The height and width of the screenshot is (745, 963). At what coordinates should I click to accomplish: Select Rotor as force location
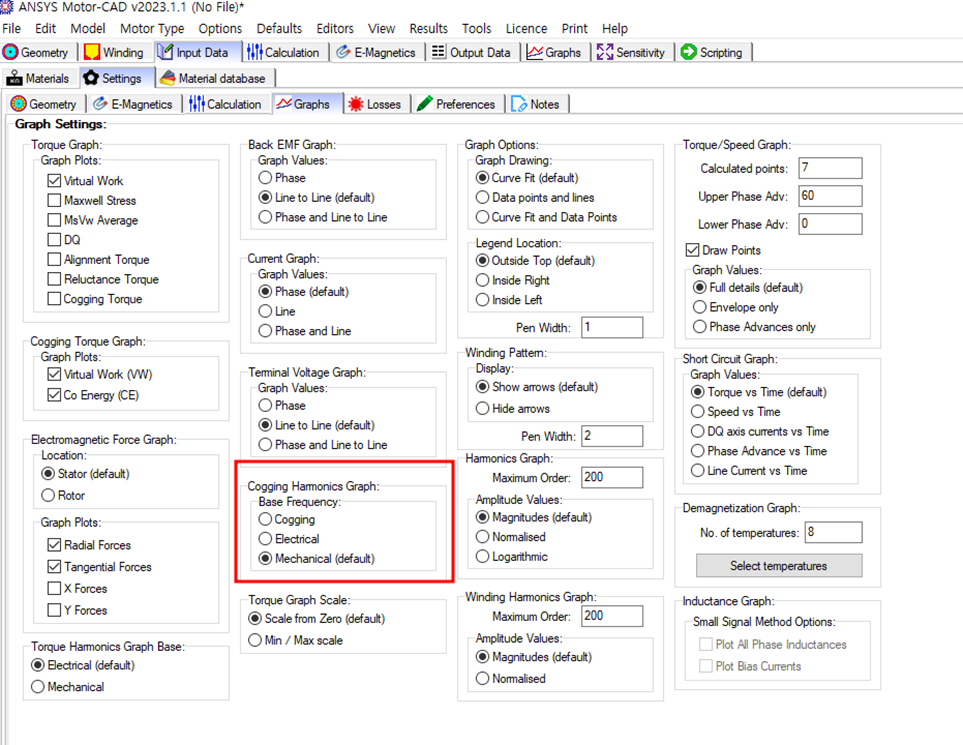pyautogui.click(x=47, y=495)
